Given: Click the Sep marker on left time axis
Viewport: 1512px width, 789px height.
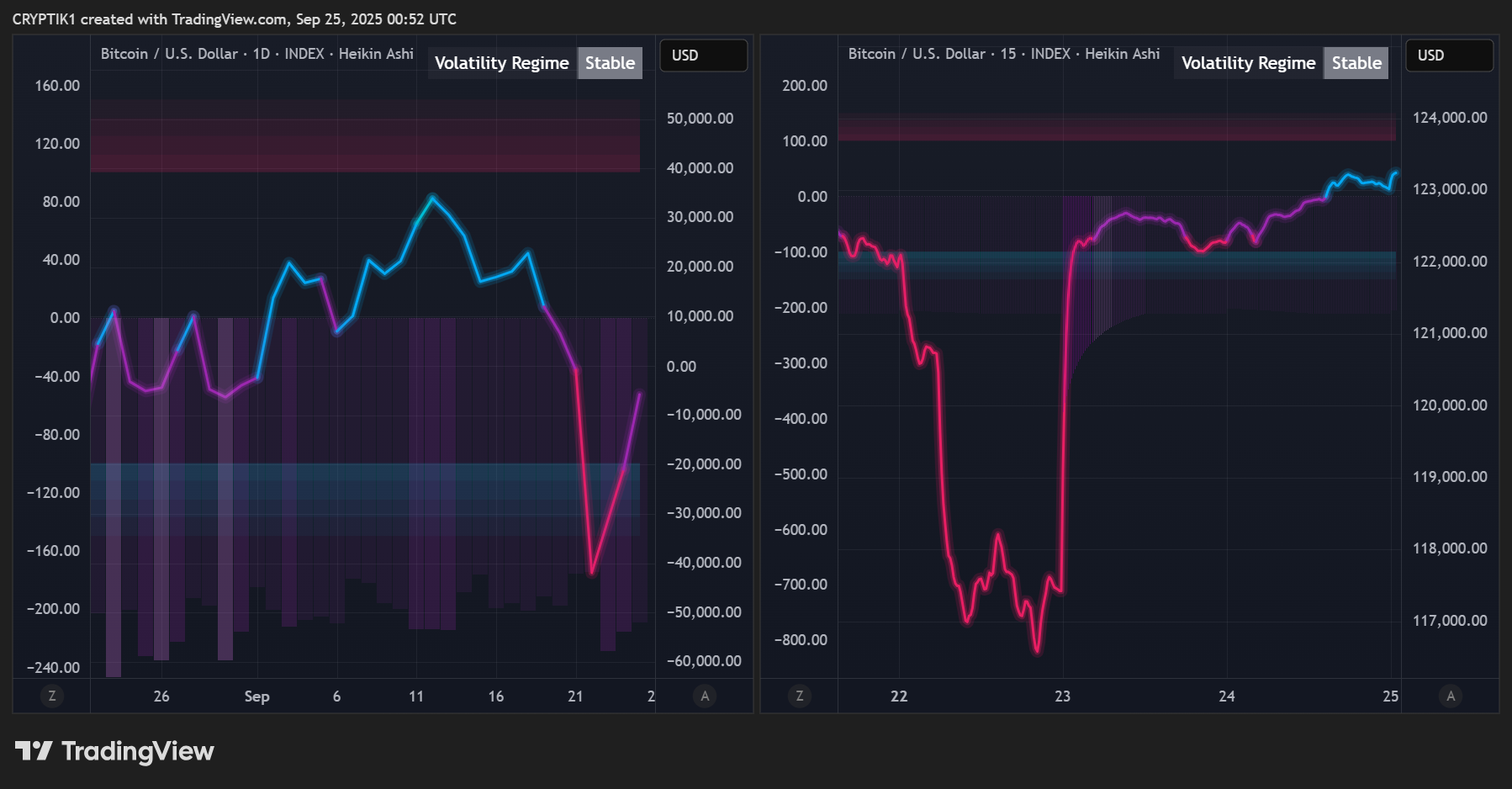Looking at the screenshot, I should [256, 696].
